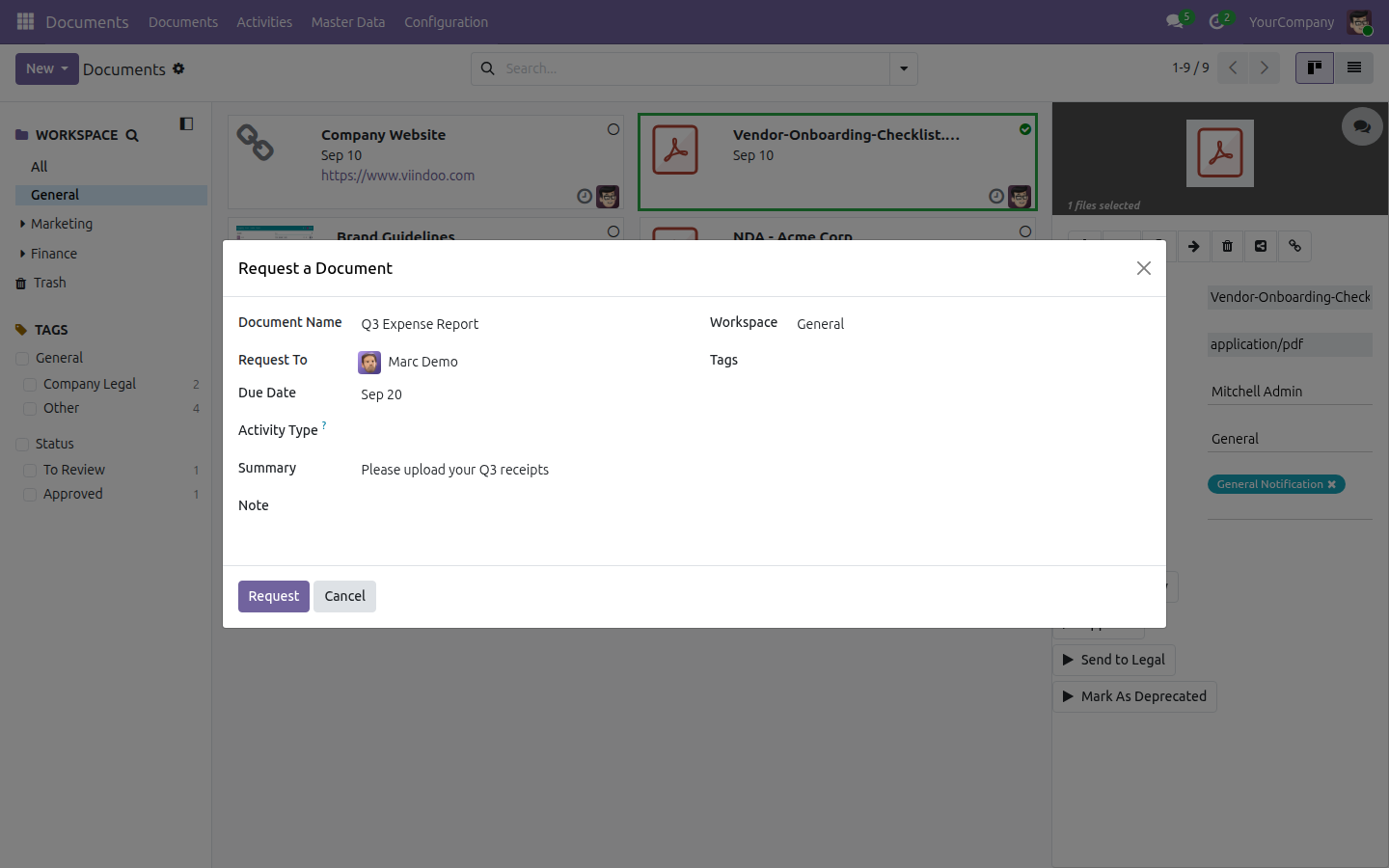Click the Document Name field with Q3 Expense Report
Screen dimensions: 1389x868
pos(520,324)
